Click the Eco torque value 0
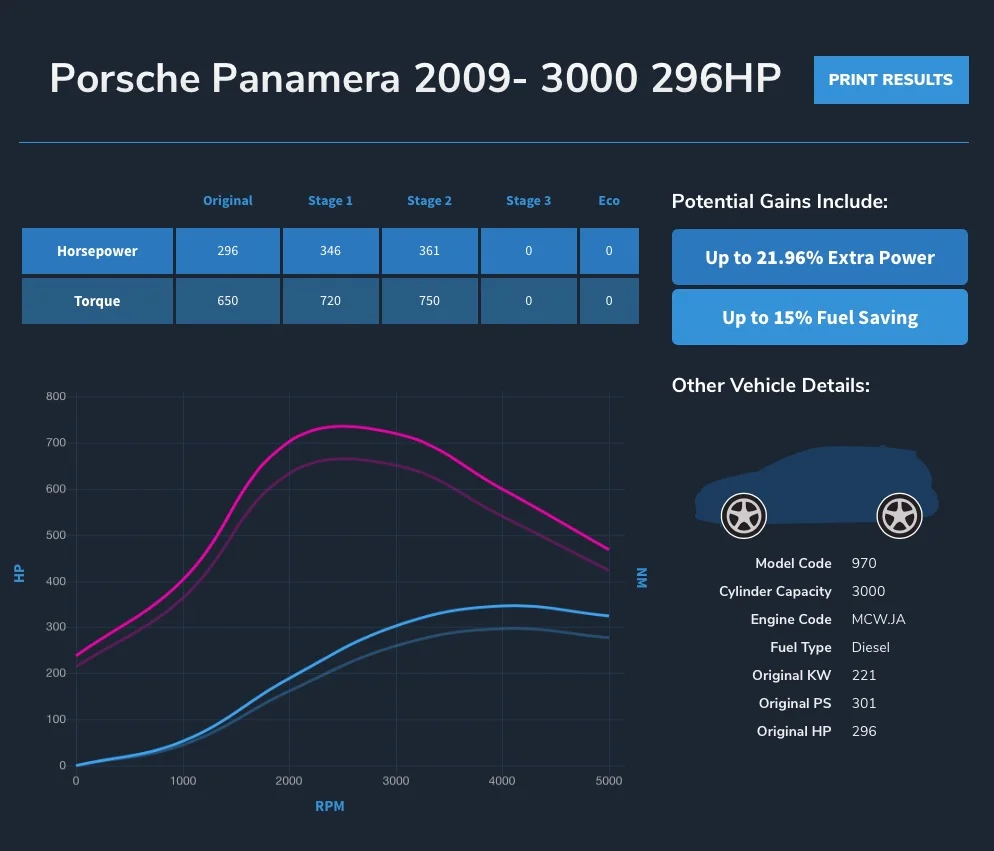 (x=609, y=301)
